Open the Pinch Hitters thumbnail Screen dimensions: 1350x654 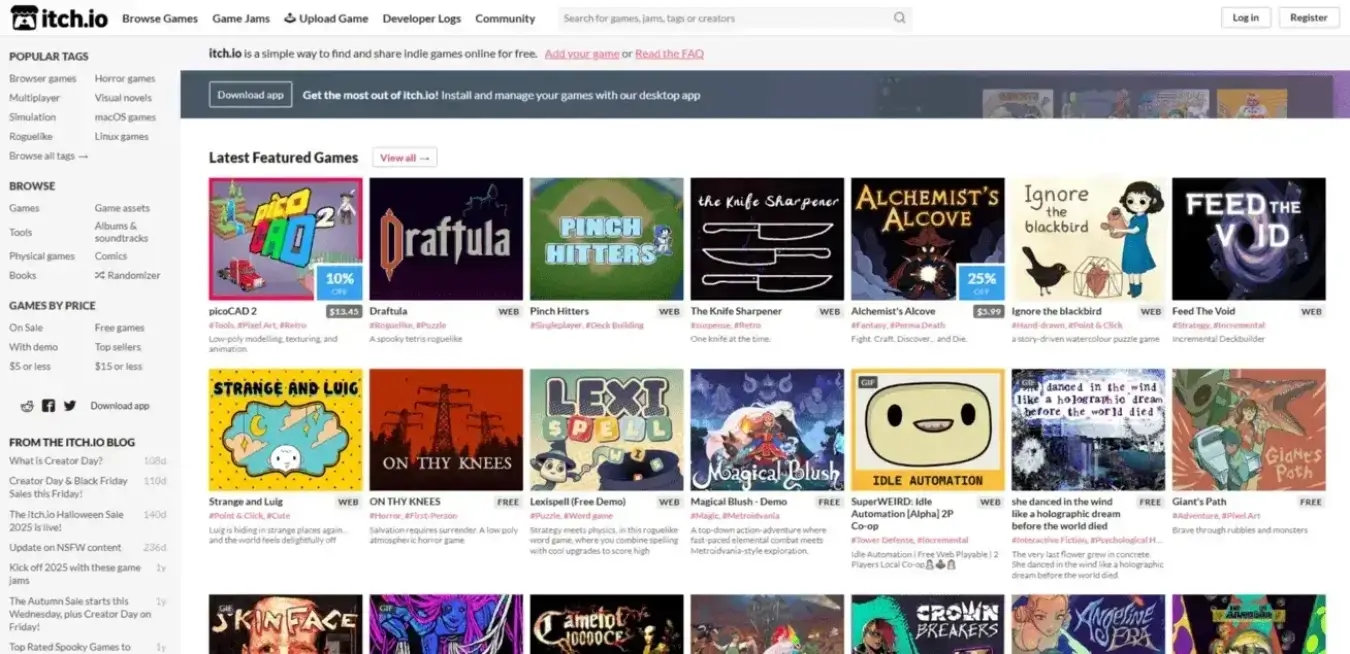[607, 239]
